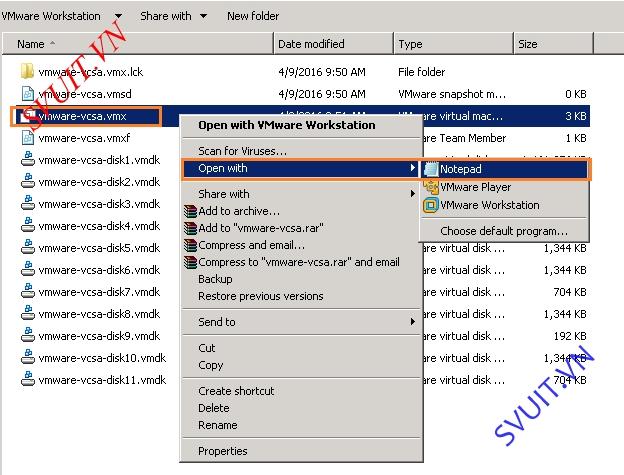Select the vmware-vcsa-disk9.vmdk file name

coord(99,336)
